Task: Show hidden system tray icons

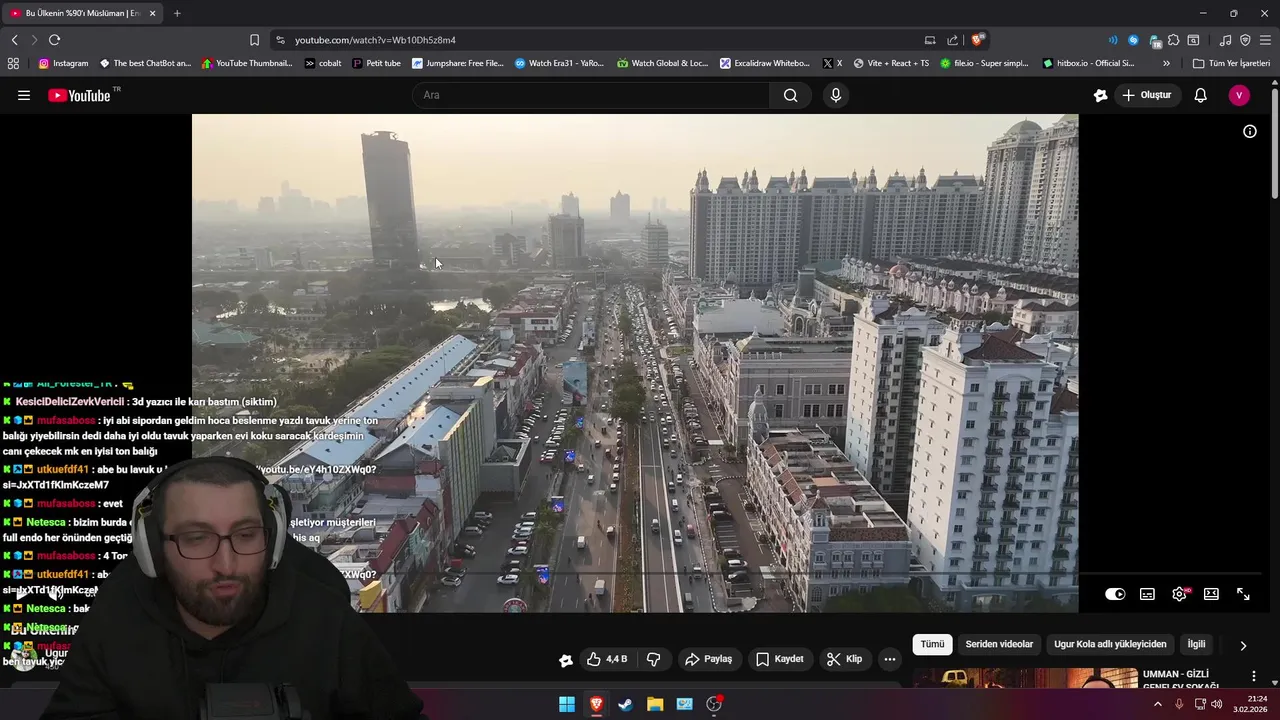Action: click(1158, 704)
